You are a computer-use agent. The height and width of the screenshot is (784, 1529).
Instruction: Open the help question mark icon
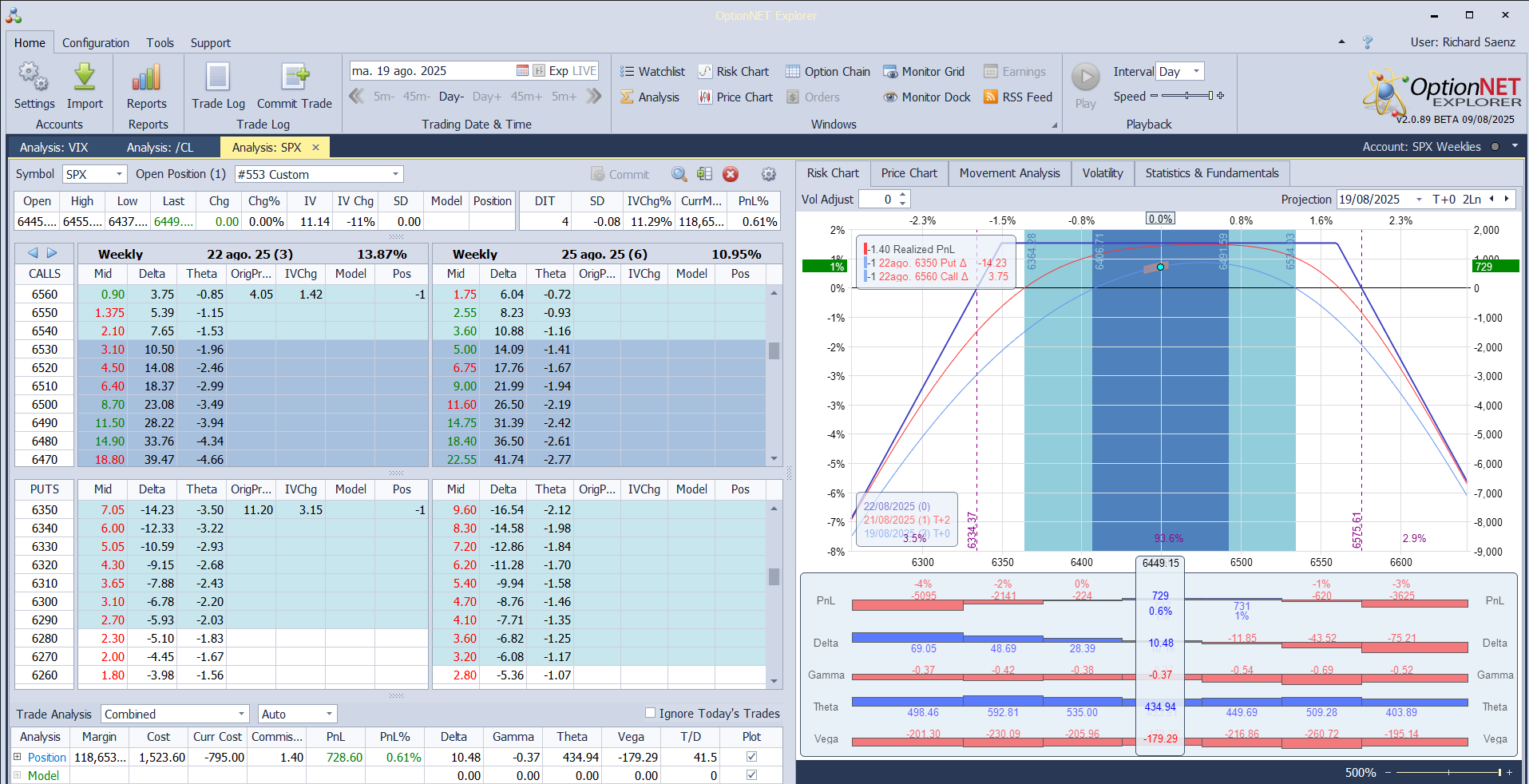1368,42
